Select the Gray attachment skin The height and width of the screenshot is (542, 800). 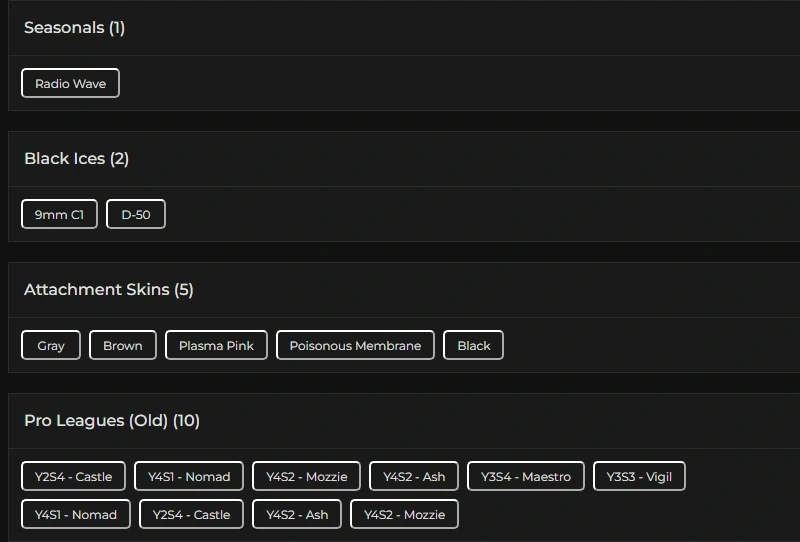click(x=51, y=346)
